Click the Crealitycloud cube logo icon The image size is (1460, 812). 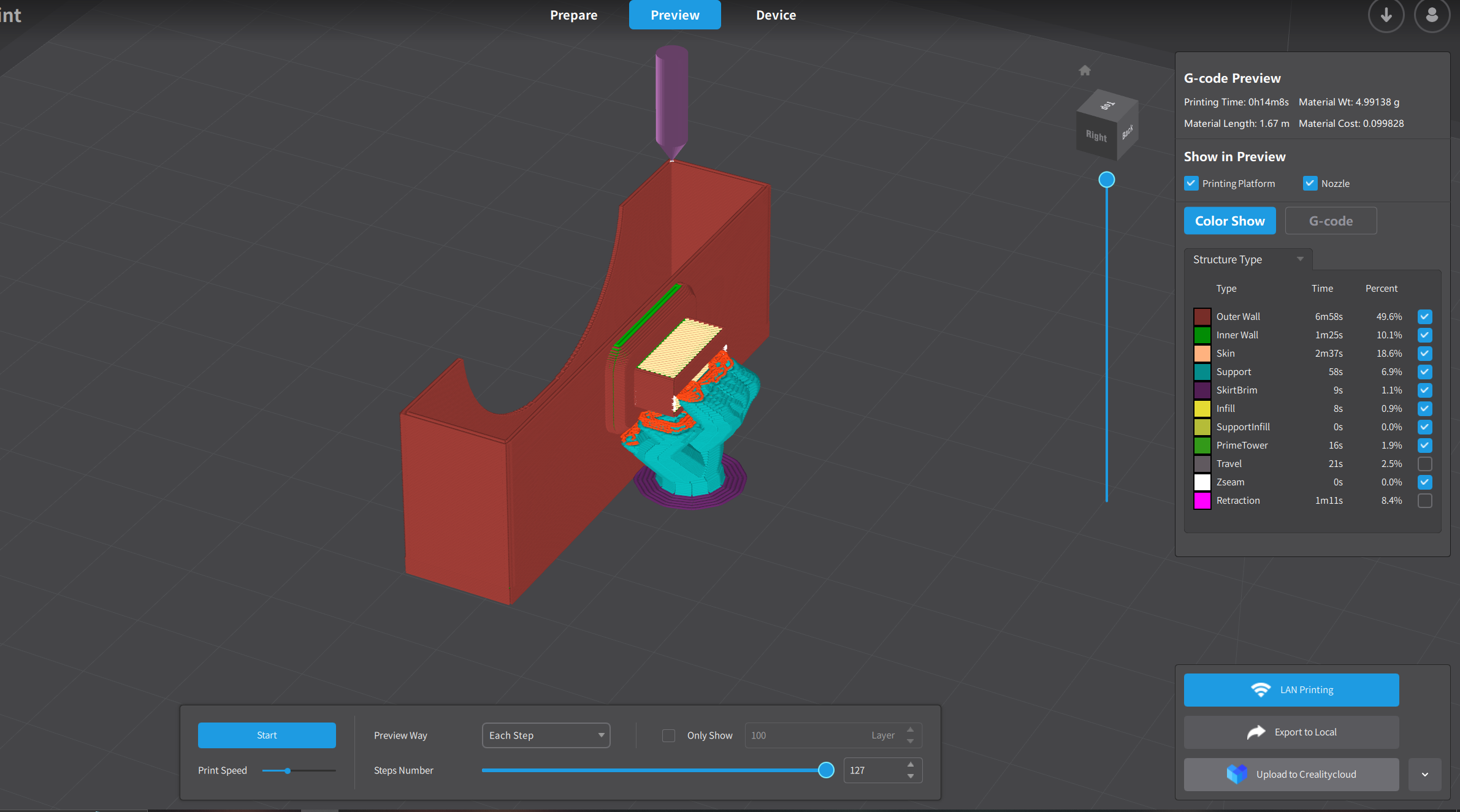[x=1236, y=774]
